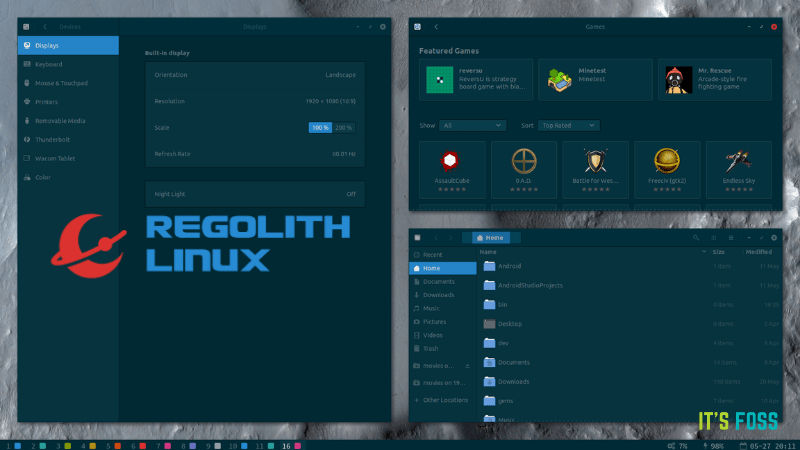Open Thunderbolt settings panel
This screenshot has height=450, width=800.
pyautogui.click(x=68, y=139)
